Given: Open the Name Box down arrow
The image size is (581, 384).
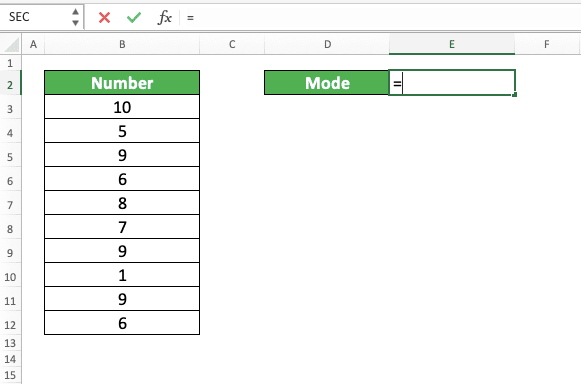Looking at the screenshot, I should 75,23.
